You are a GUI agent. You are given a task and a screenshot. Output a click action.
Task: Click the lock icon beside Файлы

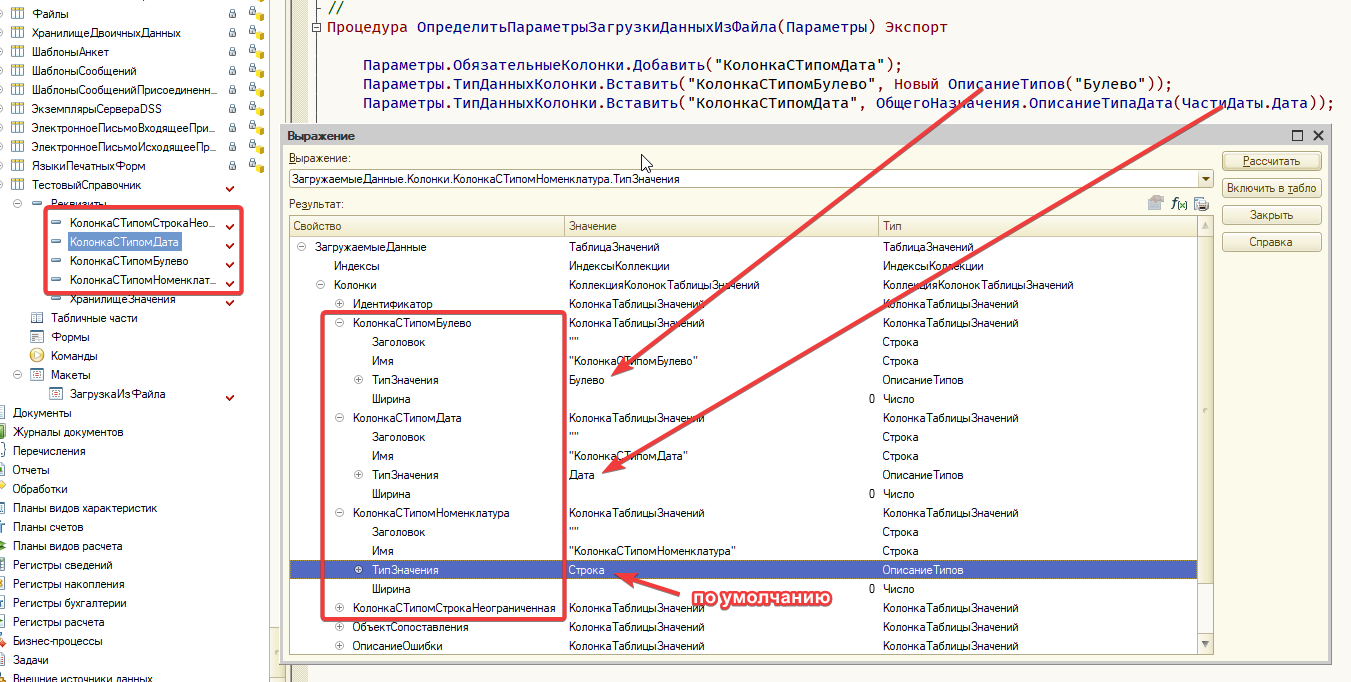click(233, 14)
